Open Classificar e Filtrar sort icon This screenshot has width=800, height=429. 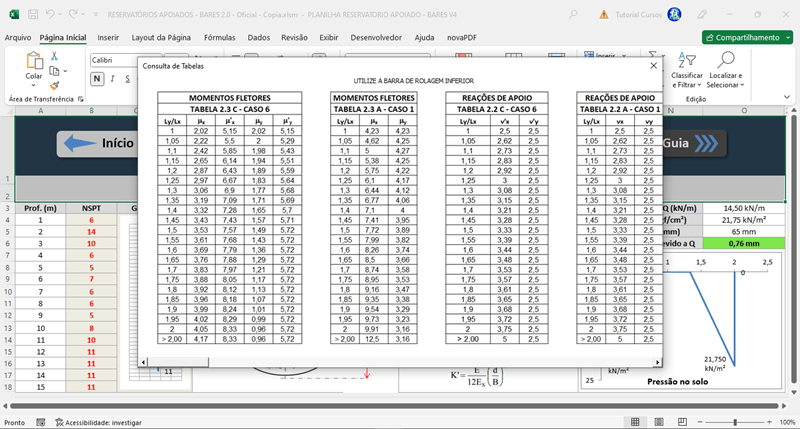(x=687, y=60)
